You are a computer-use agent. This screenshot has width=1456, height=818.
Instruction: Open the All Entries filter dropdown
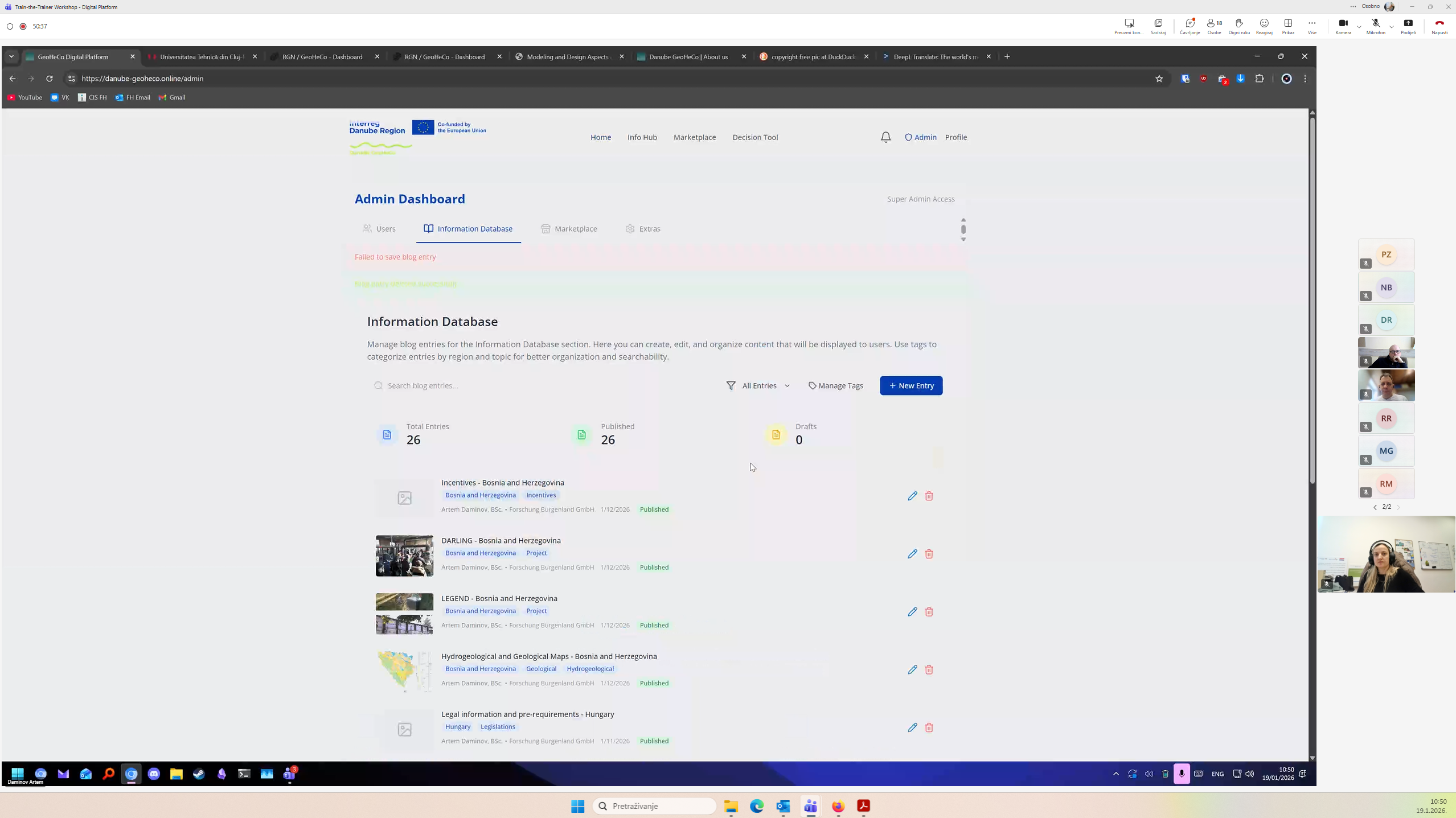pos(758,385)
